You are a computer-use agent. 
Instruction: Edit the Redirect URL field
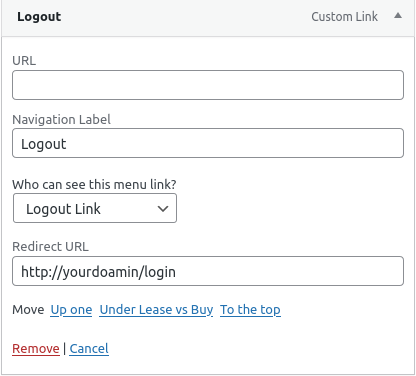pyautogui.click(x=208, y=271)
